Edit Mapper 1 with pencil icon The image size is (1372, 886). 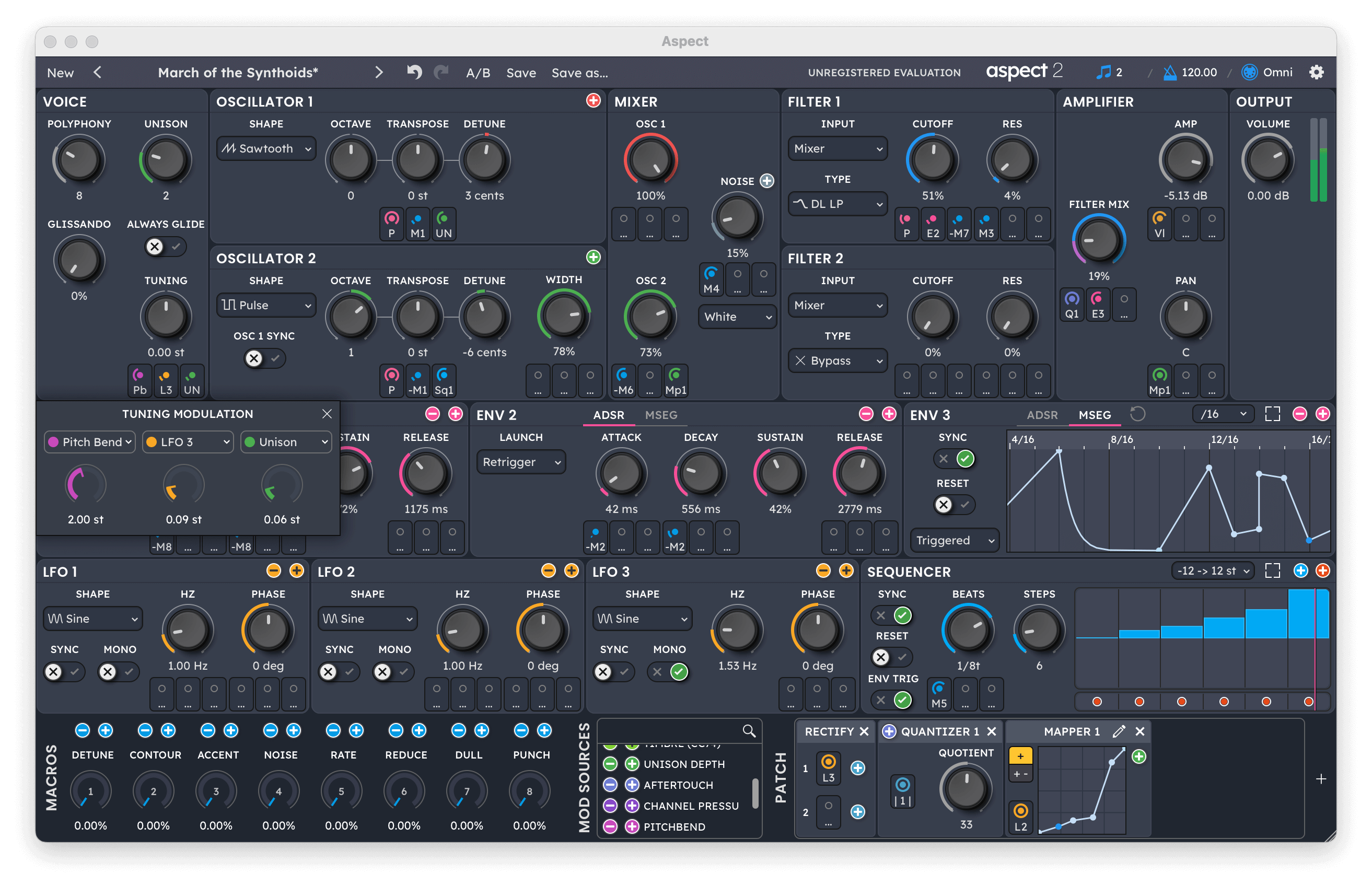tap(1118, 731)
